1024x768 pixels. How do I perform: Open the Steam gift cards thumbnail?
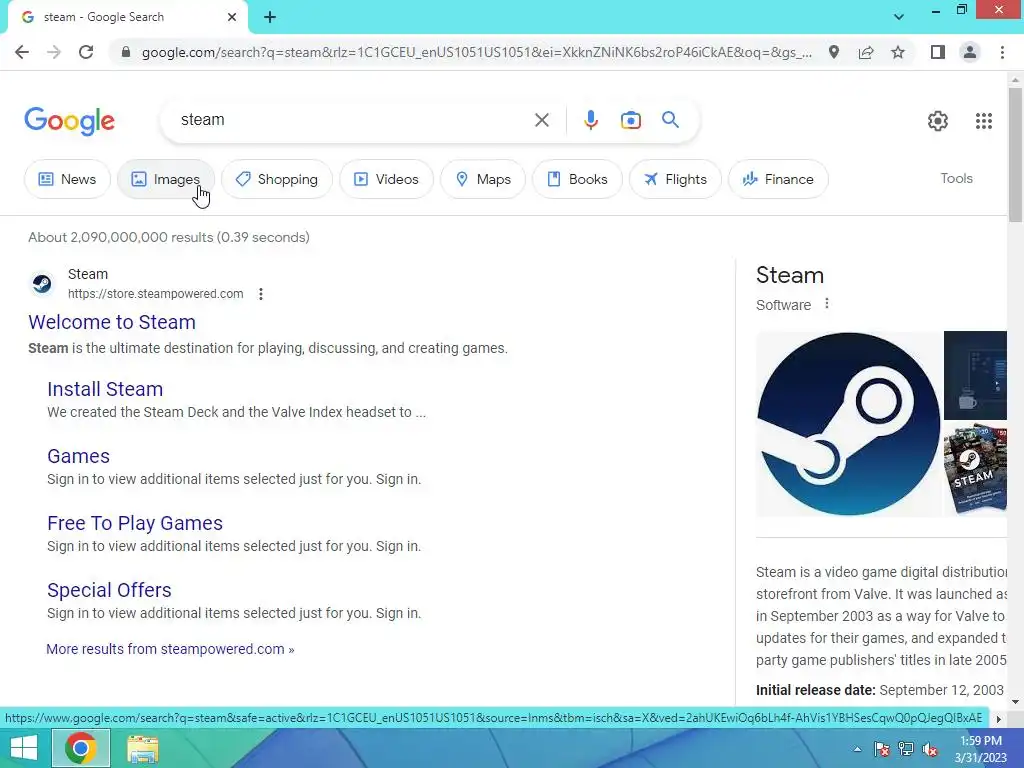[975, 470]
